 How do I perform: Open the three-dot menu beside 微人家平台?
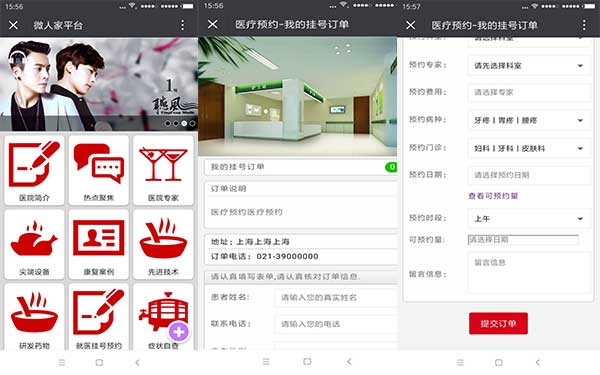(183, 25)
